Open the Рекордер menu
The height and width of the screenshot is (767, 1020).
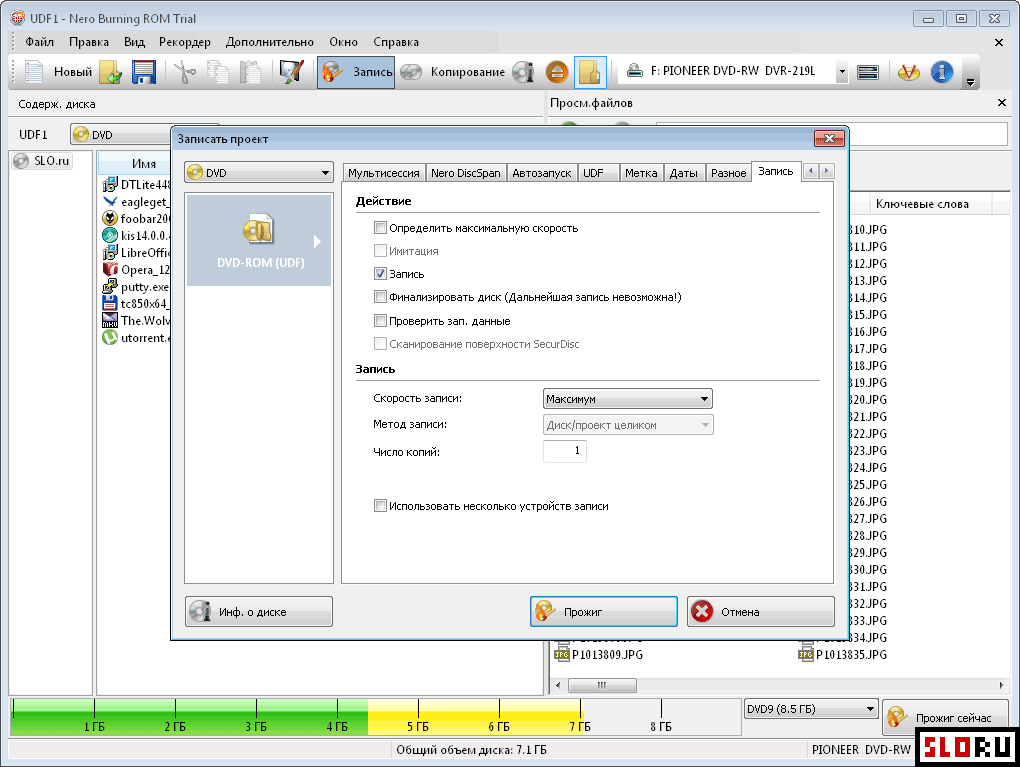pyautogui.click(x=185, y=42)
